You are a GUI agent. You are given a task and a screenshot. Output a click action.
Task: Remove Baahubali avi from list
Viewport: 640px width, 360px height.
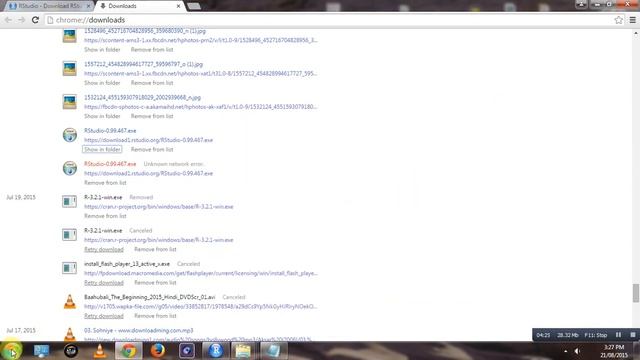155,316
